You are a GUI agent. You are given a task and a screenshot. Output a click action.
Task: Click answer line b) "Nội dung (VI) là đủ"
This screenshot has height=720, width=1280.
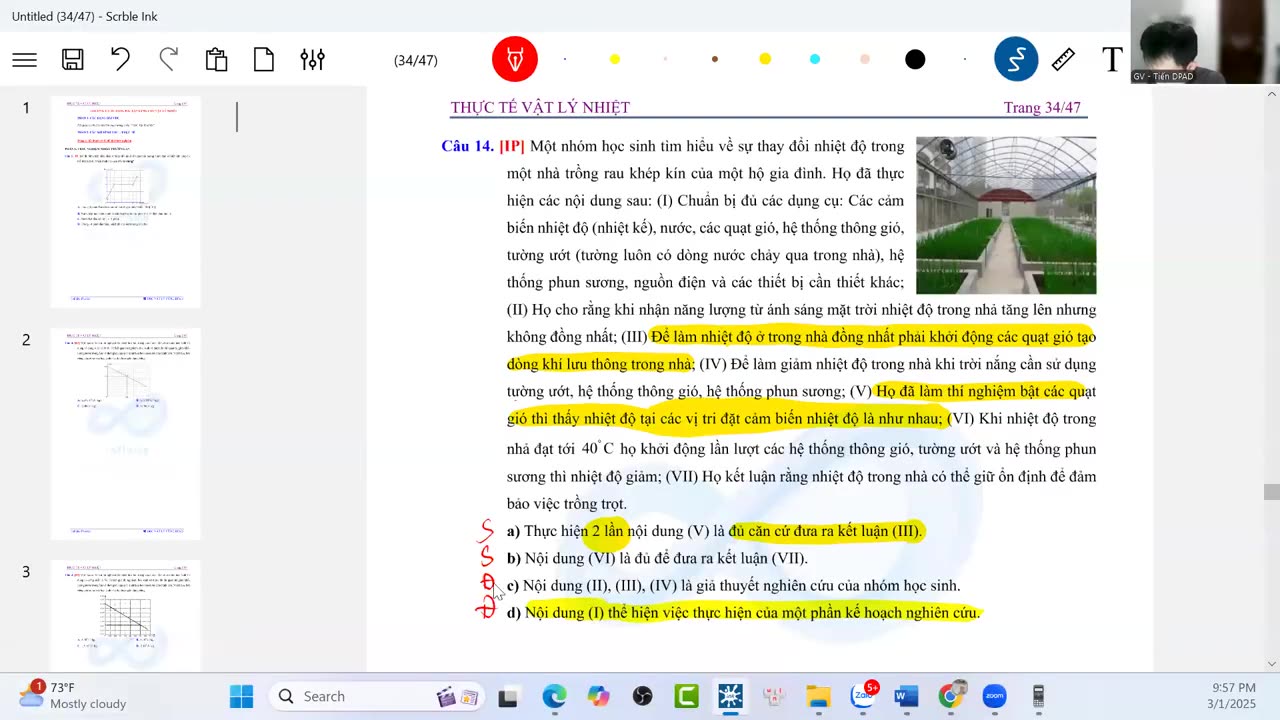click(657, 558)
